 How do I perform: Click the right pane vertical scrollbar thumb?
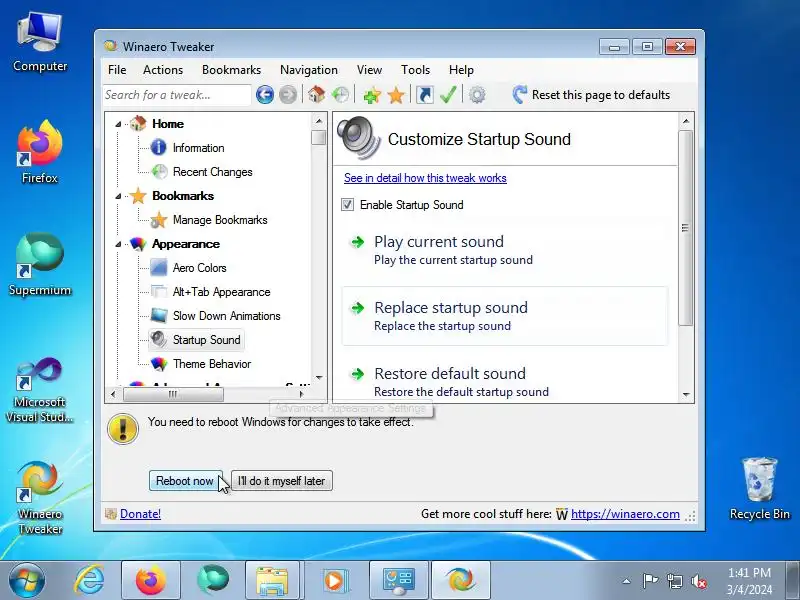(686, 228)
